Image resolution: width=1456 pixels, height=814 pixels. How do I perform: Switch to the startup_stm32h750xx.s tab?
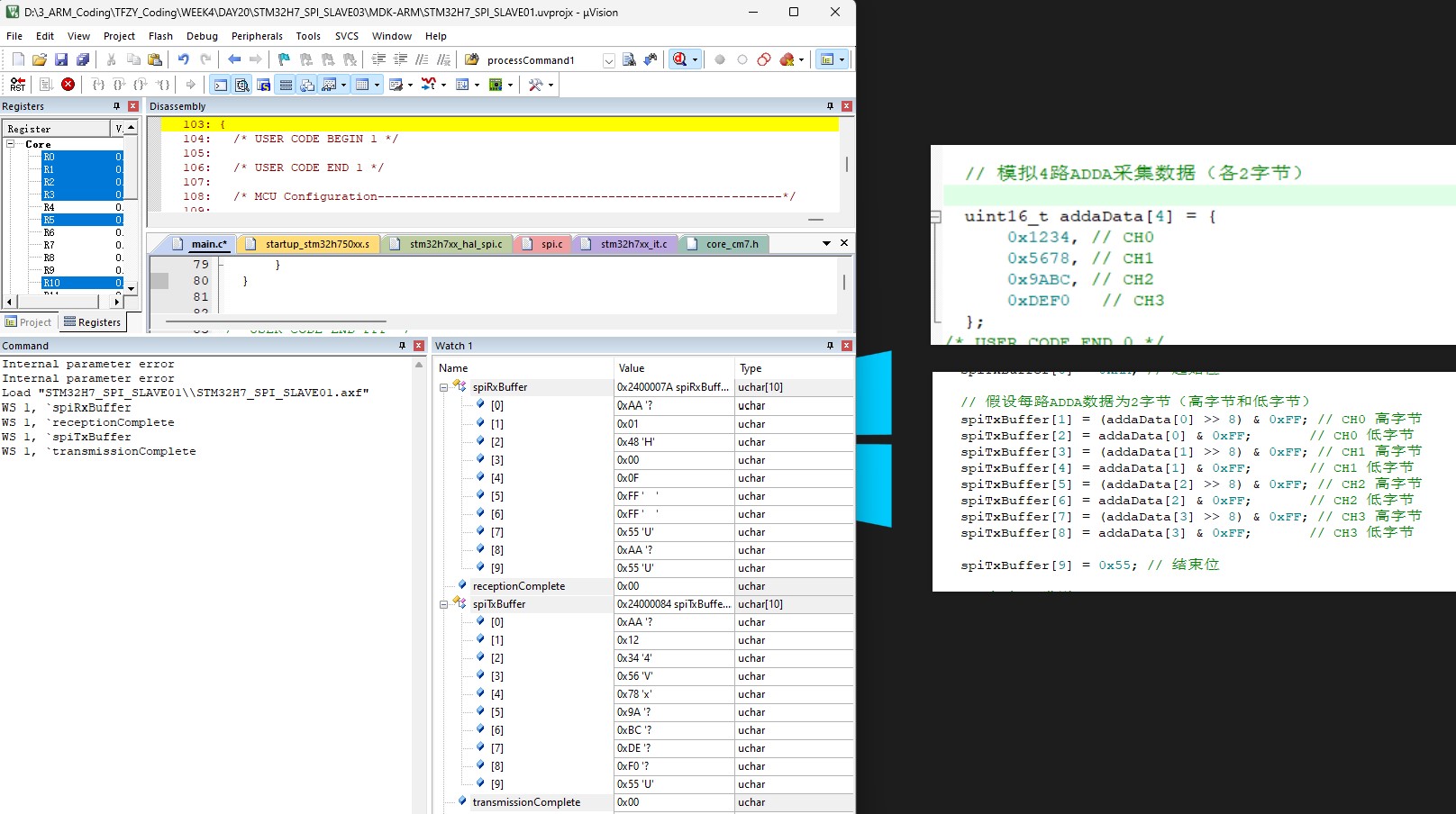pyautogui.click(x=308, y=244)
